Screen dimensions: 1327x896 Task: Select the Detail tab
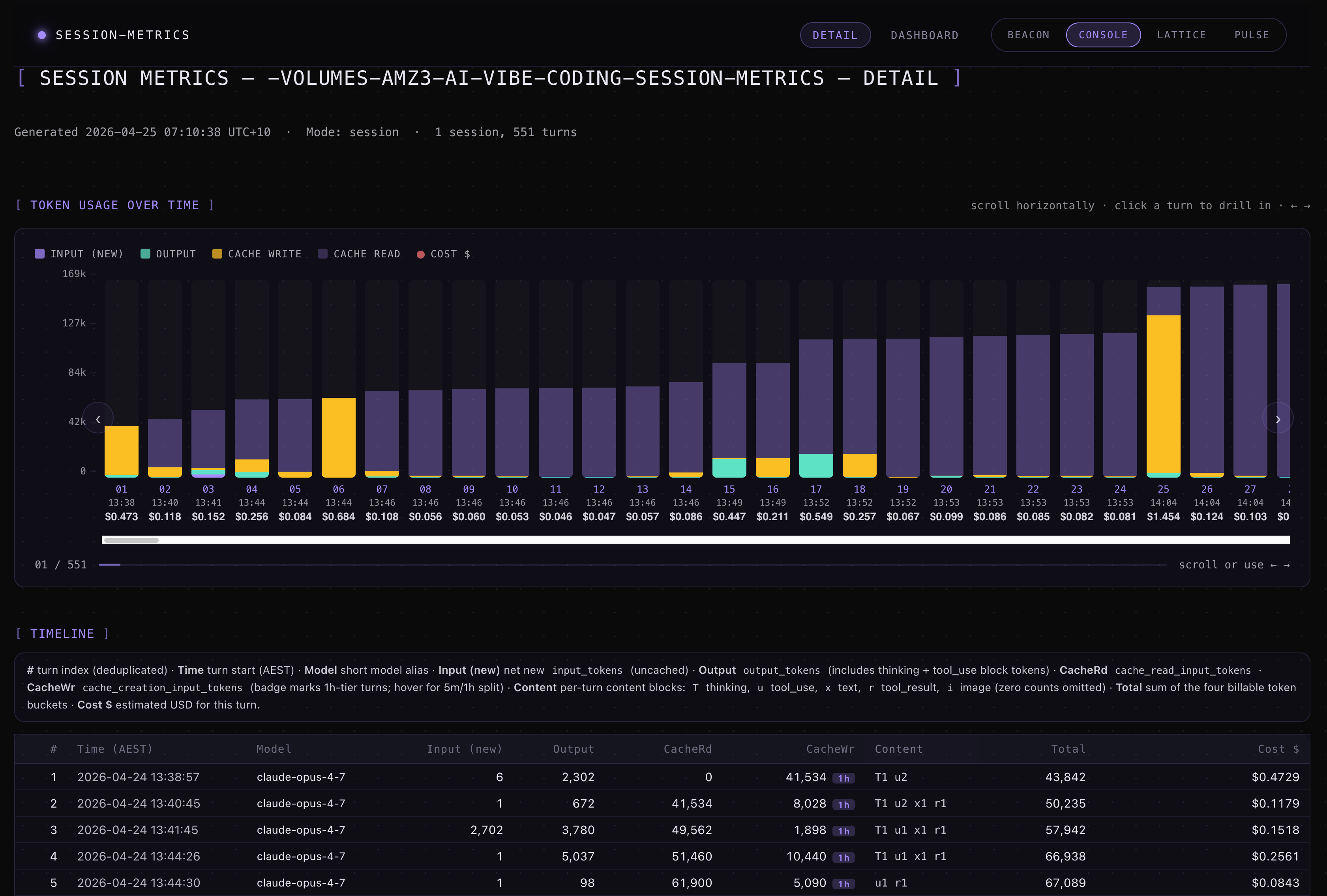pyautogui.click(x=835, y=36)
